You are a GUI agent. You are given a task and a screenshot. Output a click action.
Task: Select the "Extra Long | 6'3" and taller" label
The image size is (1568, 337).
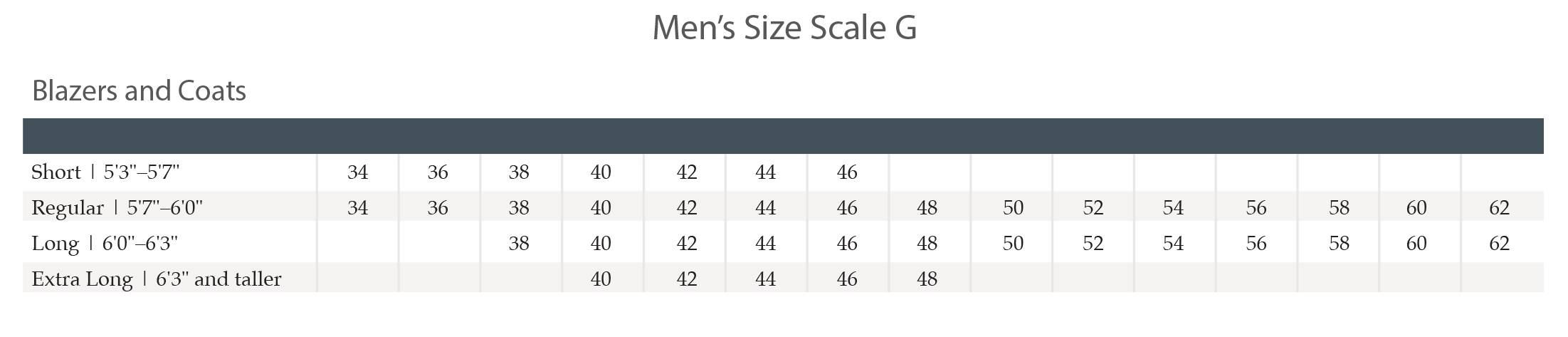tap(156, 279)
